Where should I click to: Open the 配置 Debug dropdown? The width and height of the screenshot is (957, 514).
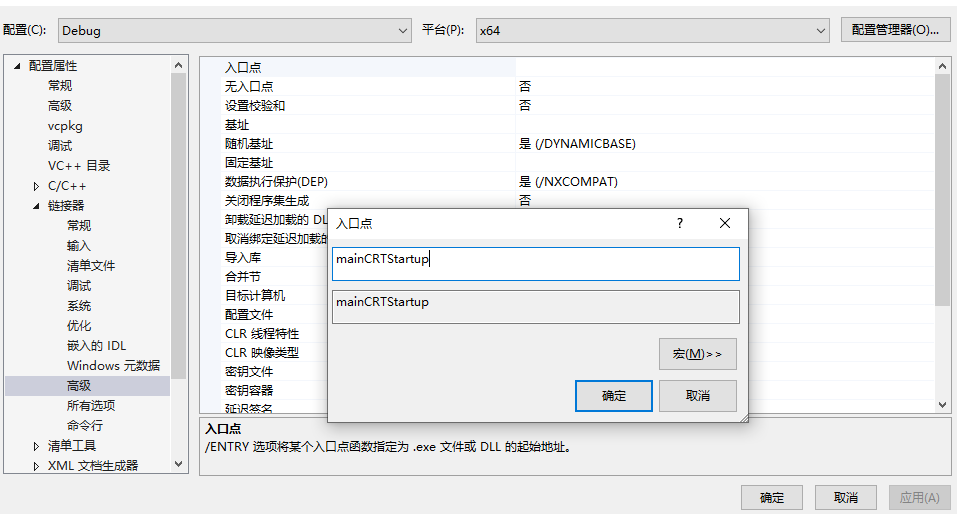click(x=234, y=31)
